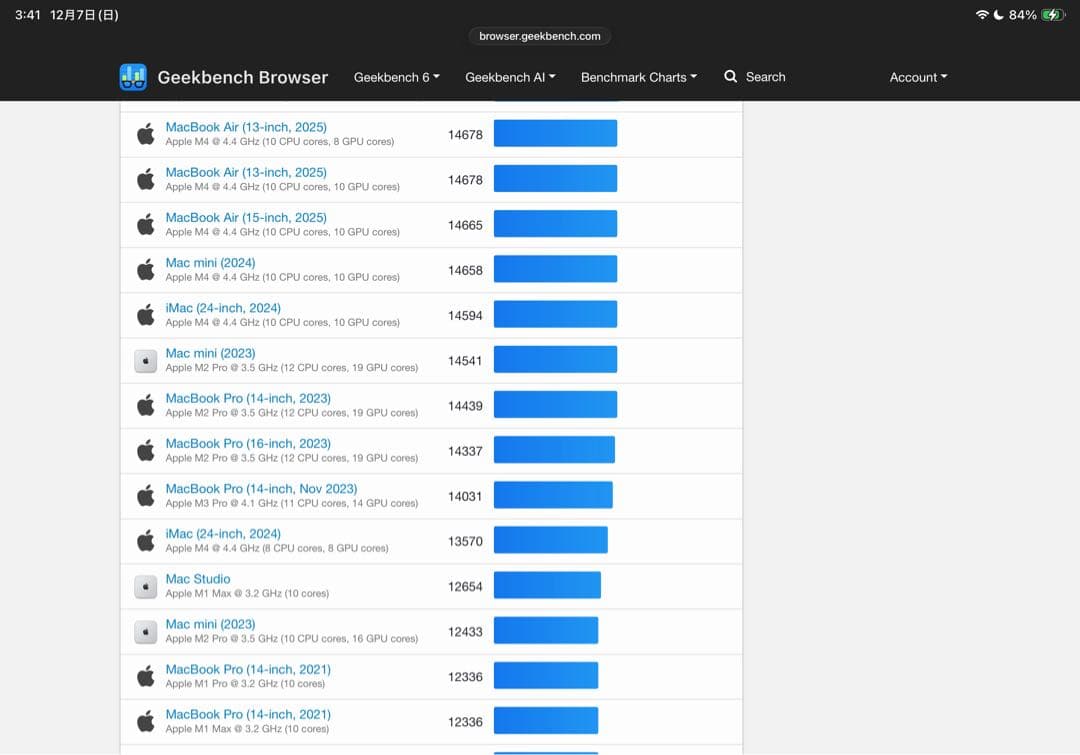
Task: Click the Wi-Fi status icon
Action: (982, 15)
